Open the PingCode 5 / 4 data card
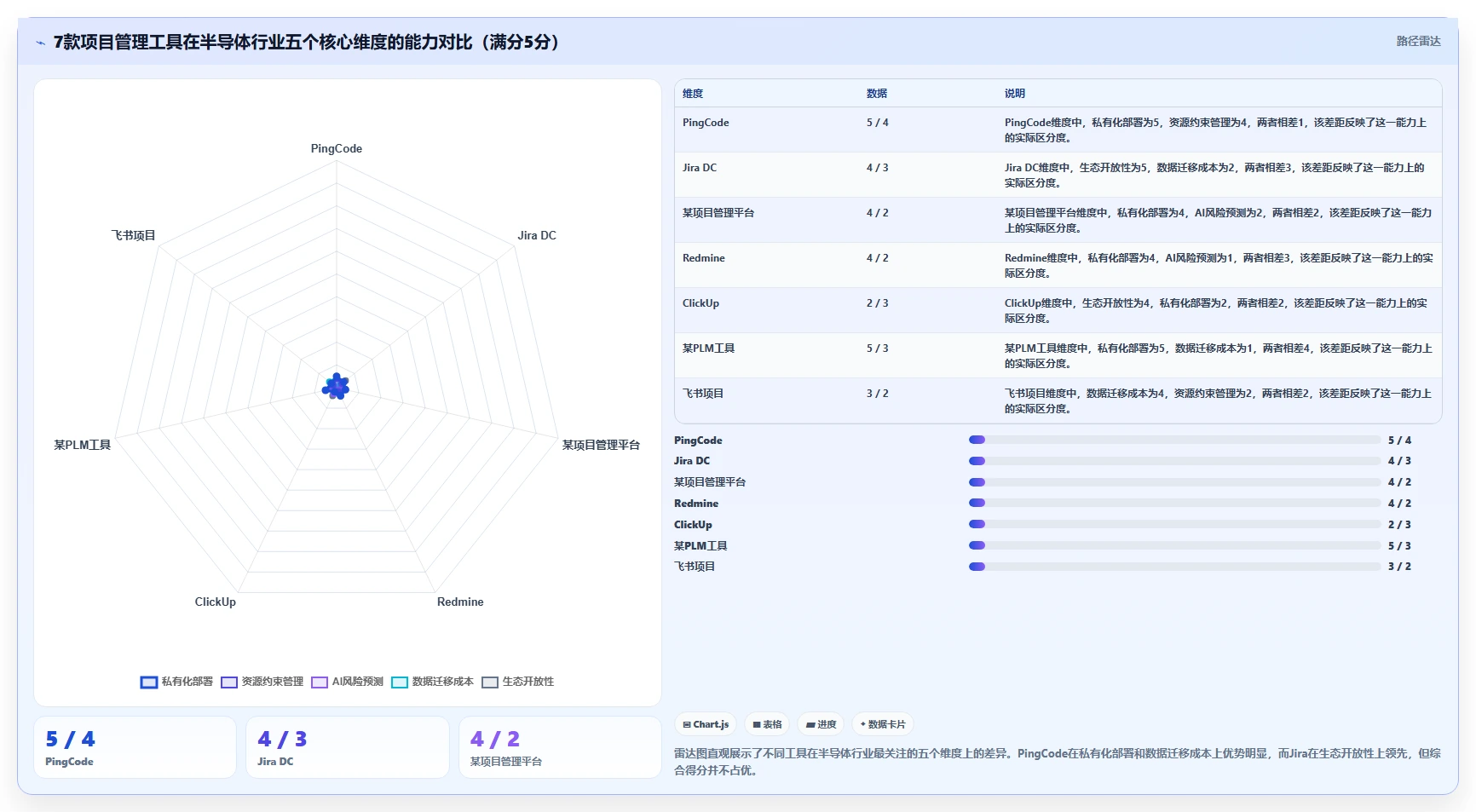The image size is (1476, 812). [135, 747]
